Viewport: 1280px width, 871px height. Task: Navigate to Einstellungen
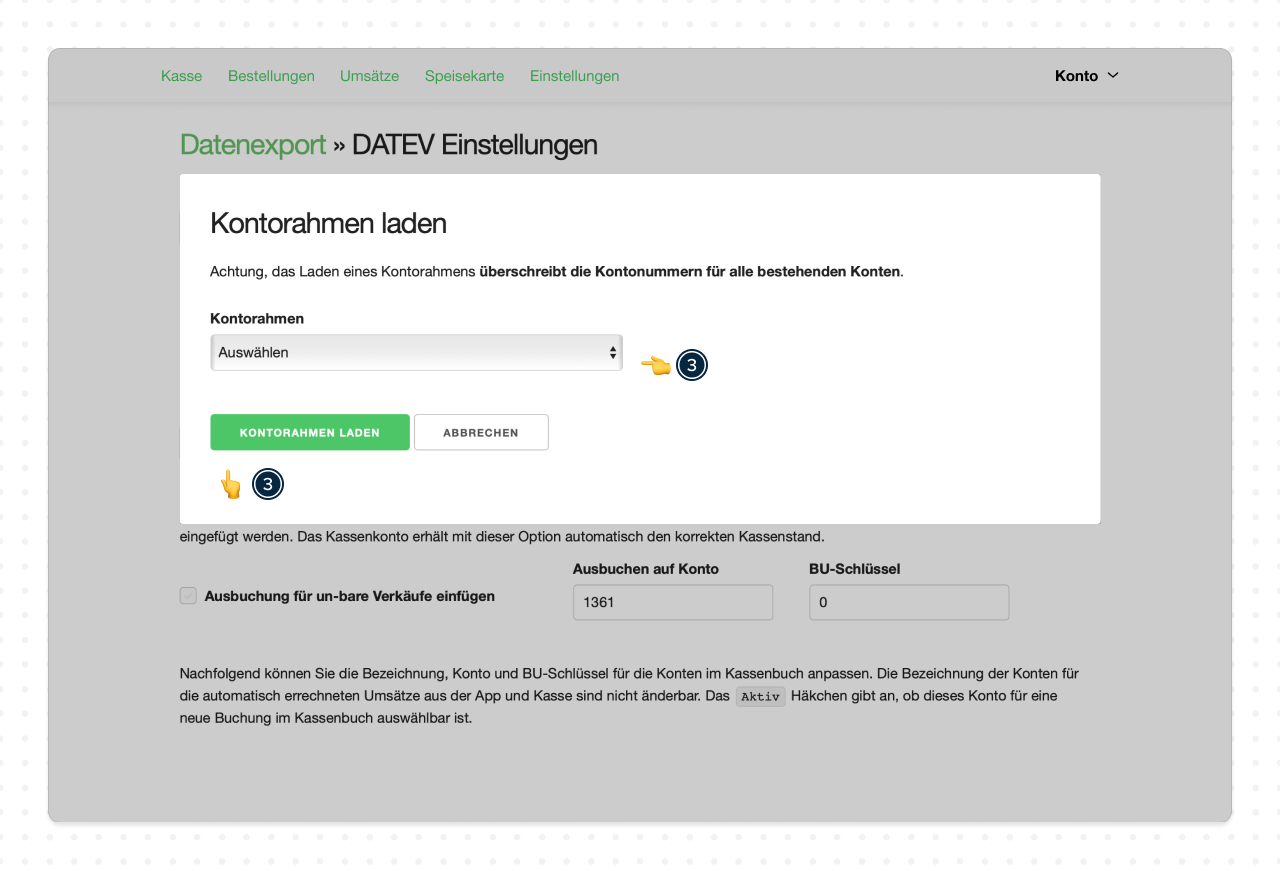click(x=574, y=76)
